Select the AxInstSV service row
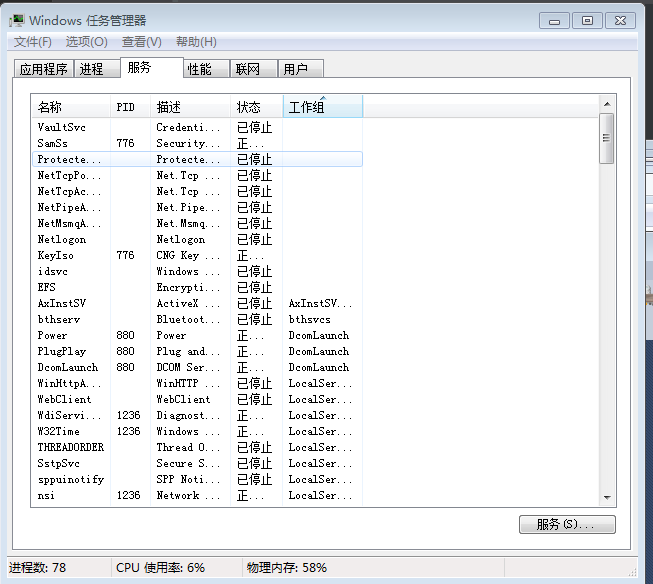 click(x=197, y=303)
